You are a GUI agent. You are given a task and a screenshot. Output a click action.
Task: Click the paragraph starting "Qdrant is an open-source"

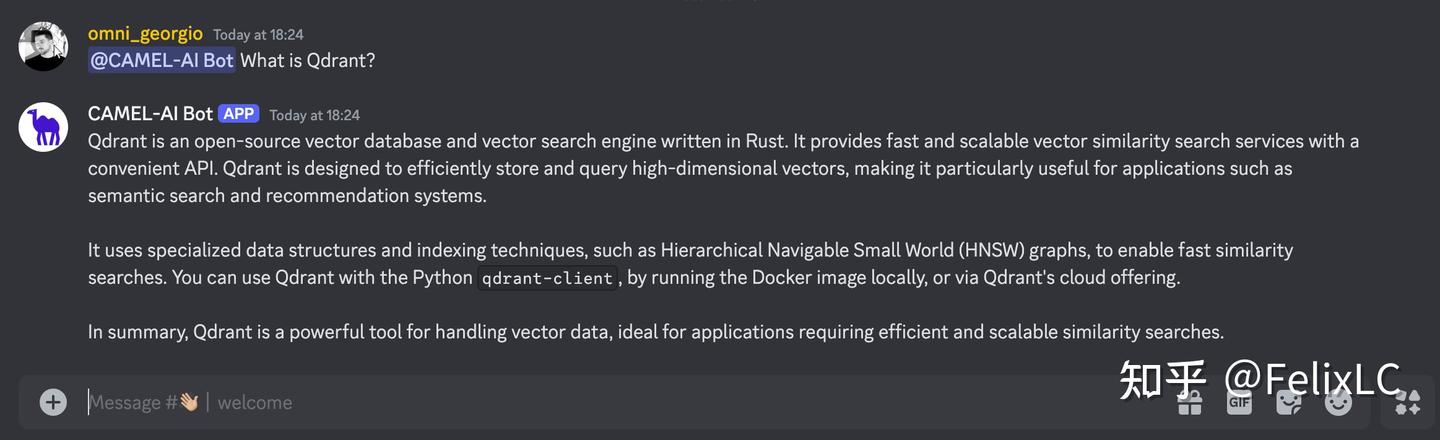700,168
